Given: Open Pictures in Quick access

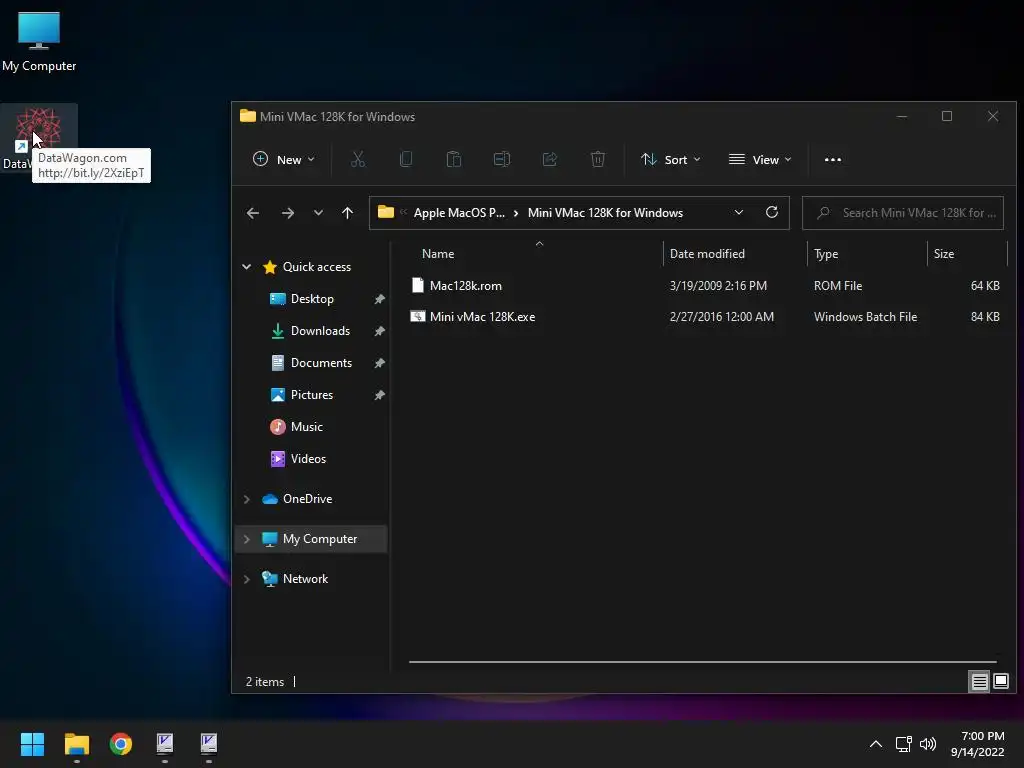Looking at the screenshot, I should (x=312, y=394).
